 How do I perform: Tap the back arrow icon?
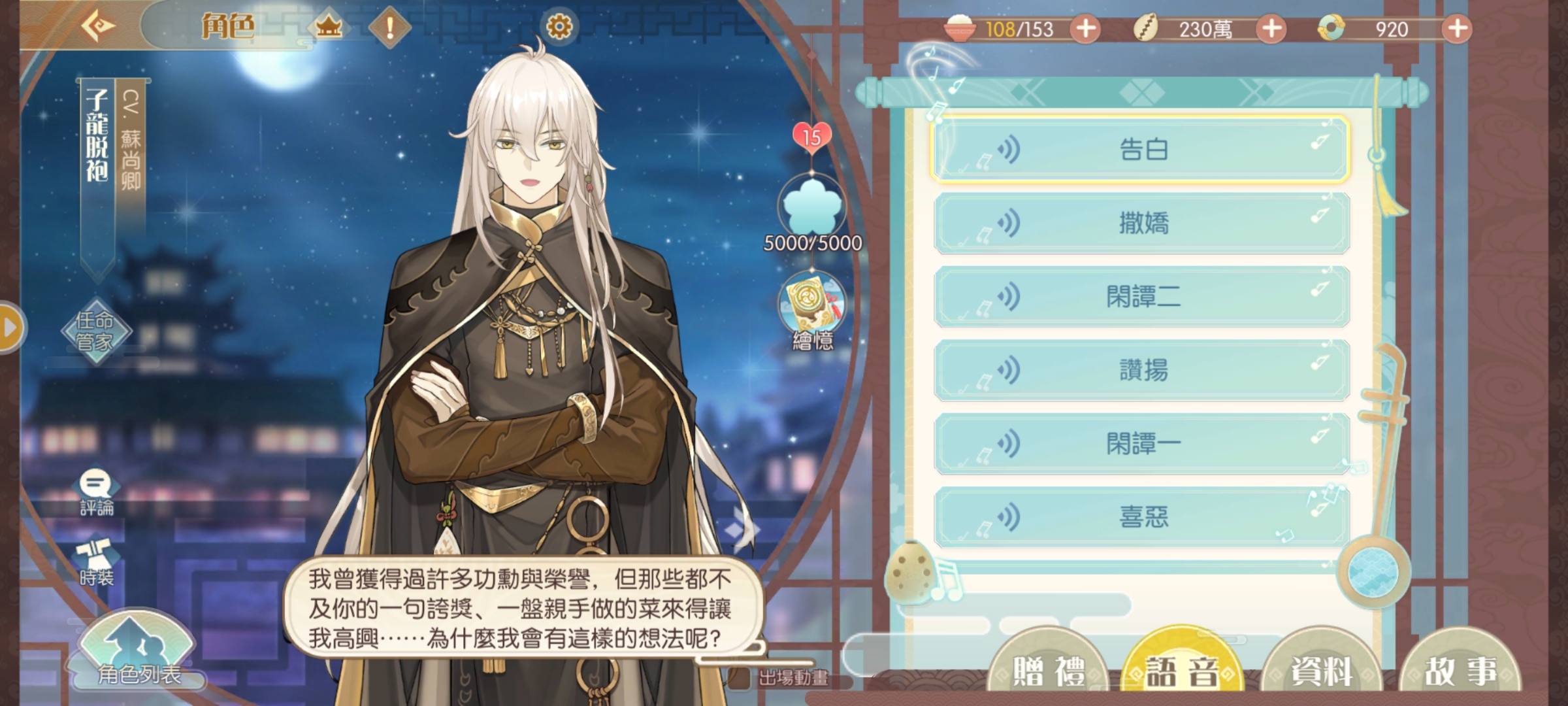pyautogui.click(x=98, y=26)
